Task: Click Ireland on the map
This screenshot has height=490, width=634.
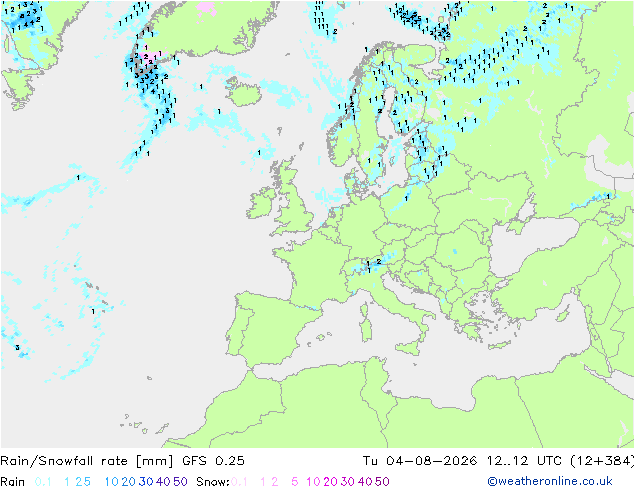Action: [x=261, y=202]
